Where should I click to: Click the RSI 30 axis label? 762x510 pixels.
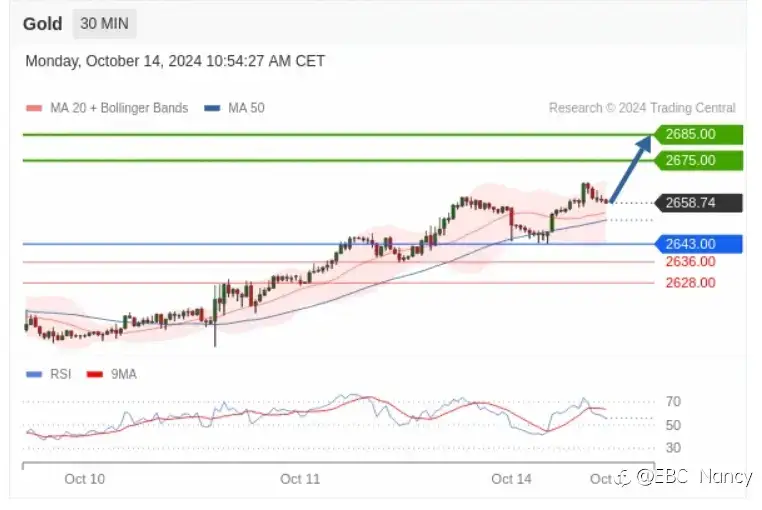[673, 448]
